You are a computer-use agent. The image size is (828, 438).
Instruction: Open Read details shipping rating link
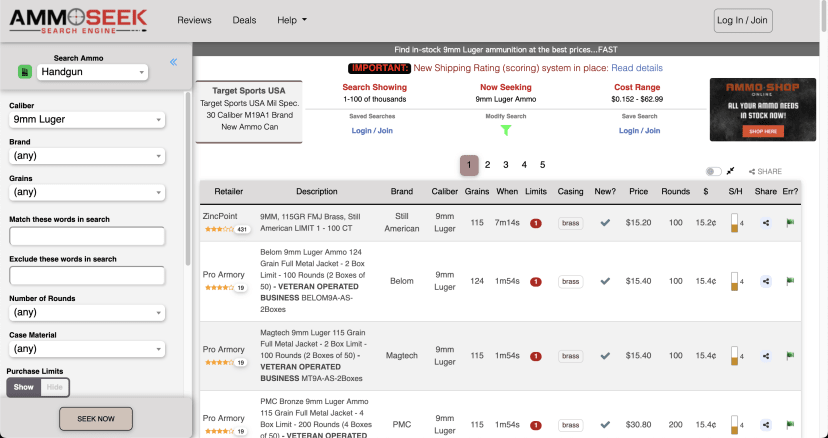click(x=637, y=68)
